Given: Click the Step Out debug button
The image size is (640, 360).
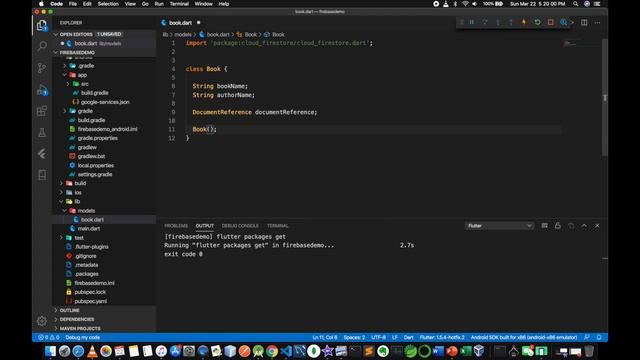Looking at the screenshot, I should [x=511, y=22].
